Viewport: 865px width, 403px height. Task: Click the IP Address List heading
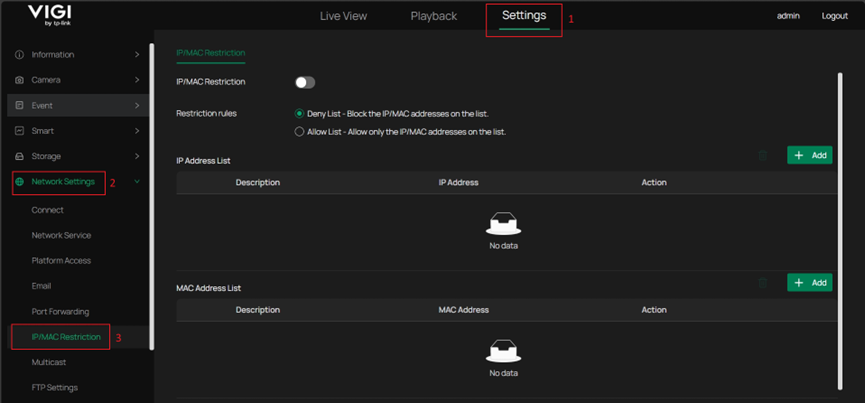pyautogui.click(x=203, y=161)
